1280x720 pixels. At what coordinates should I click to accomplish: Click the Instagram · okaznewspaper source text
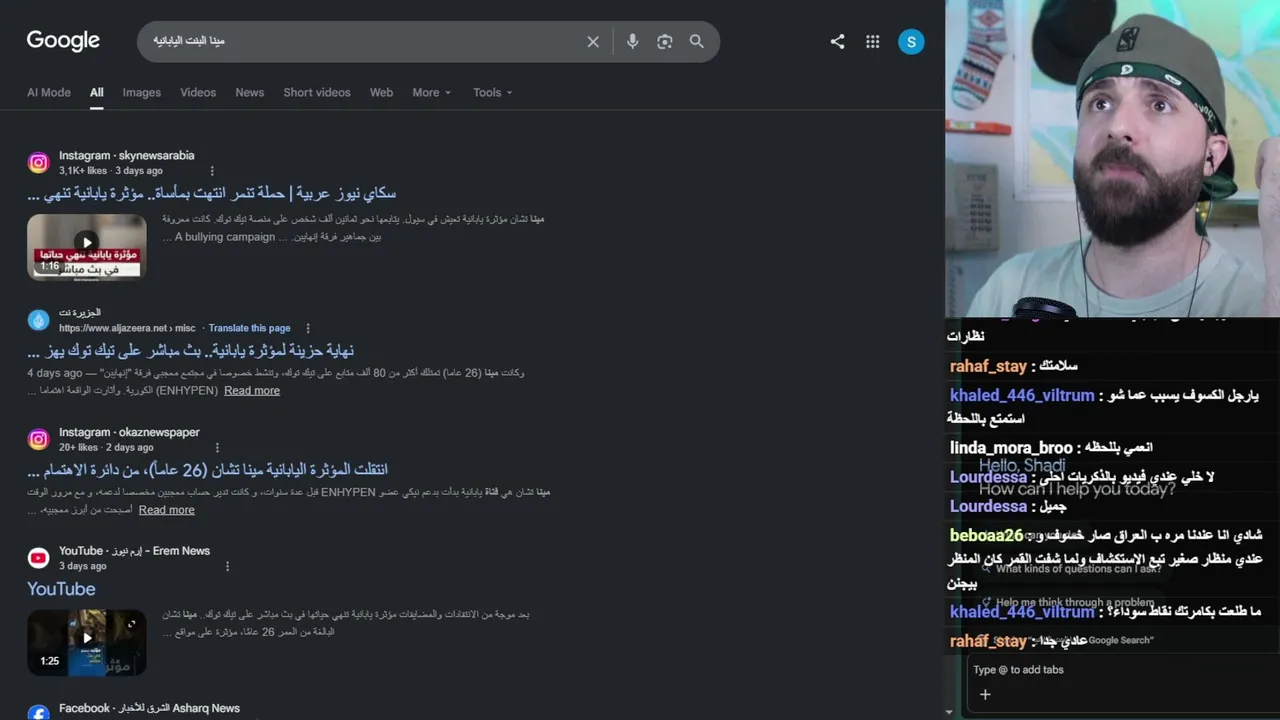point(129,433)
